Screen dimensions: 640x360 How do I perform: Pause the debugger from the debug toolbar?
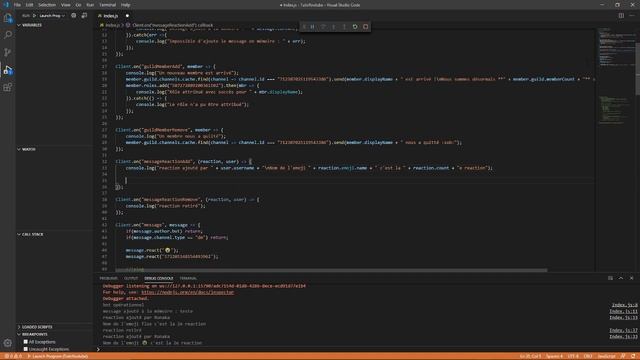click(x=313, y=27)
